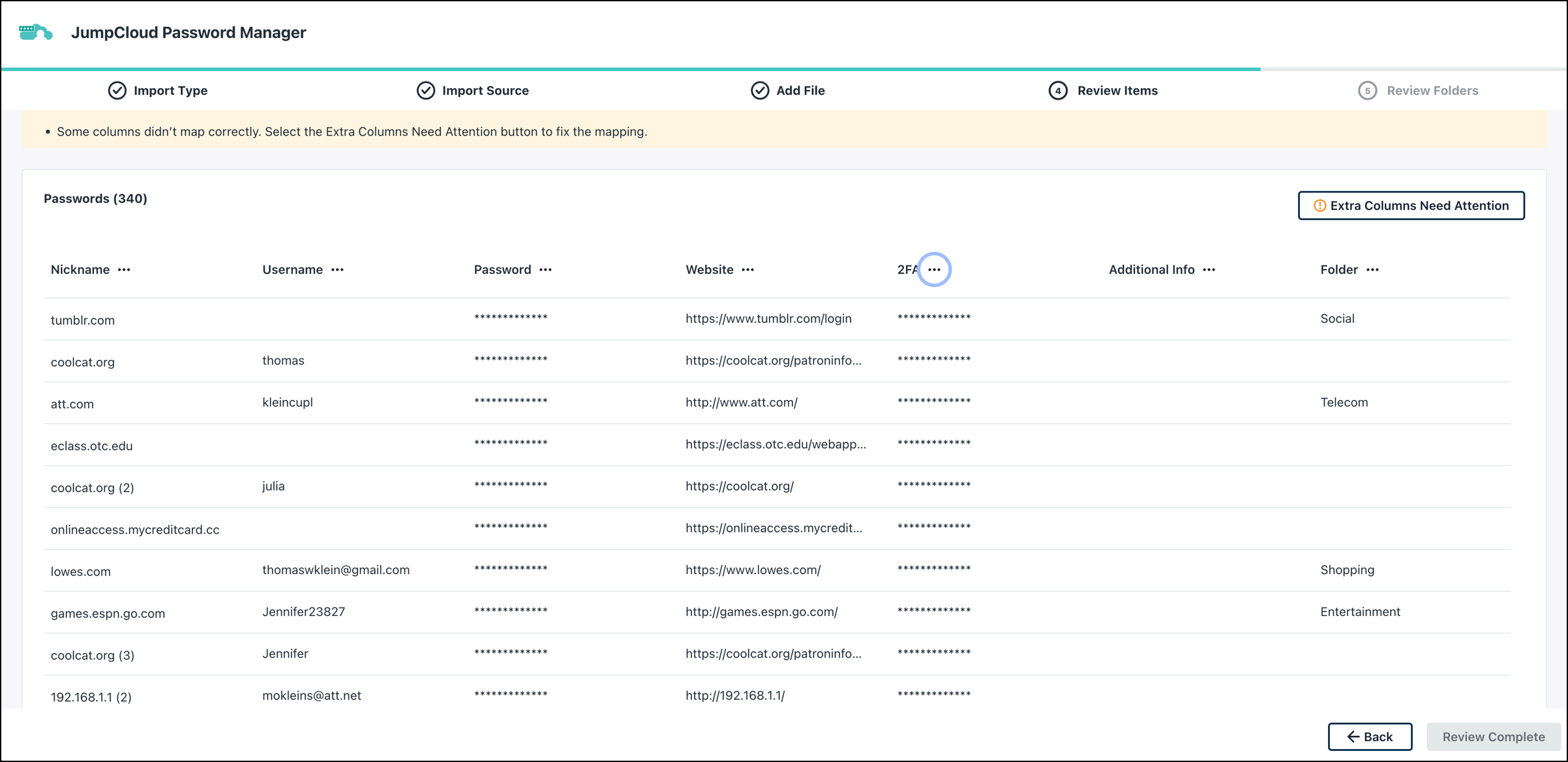The height and width of the screenshot is (762, 1568).
Task: Select the Review Items step label
Action: tap(1117, 90)
